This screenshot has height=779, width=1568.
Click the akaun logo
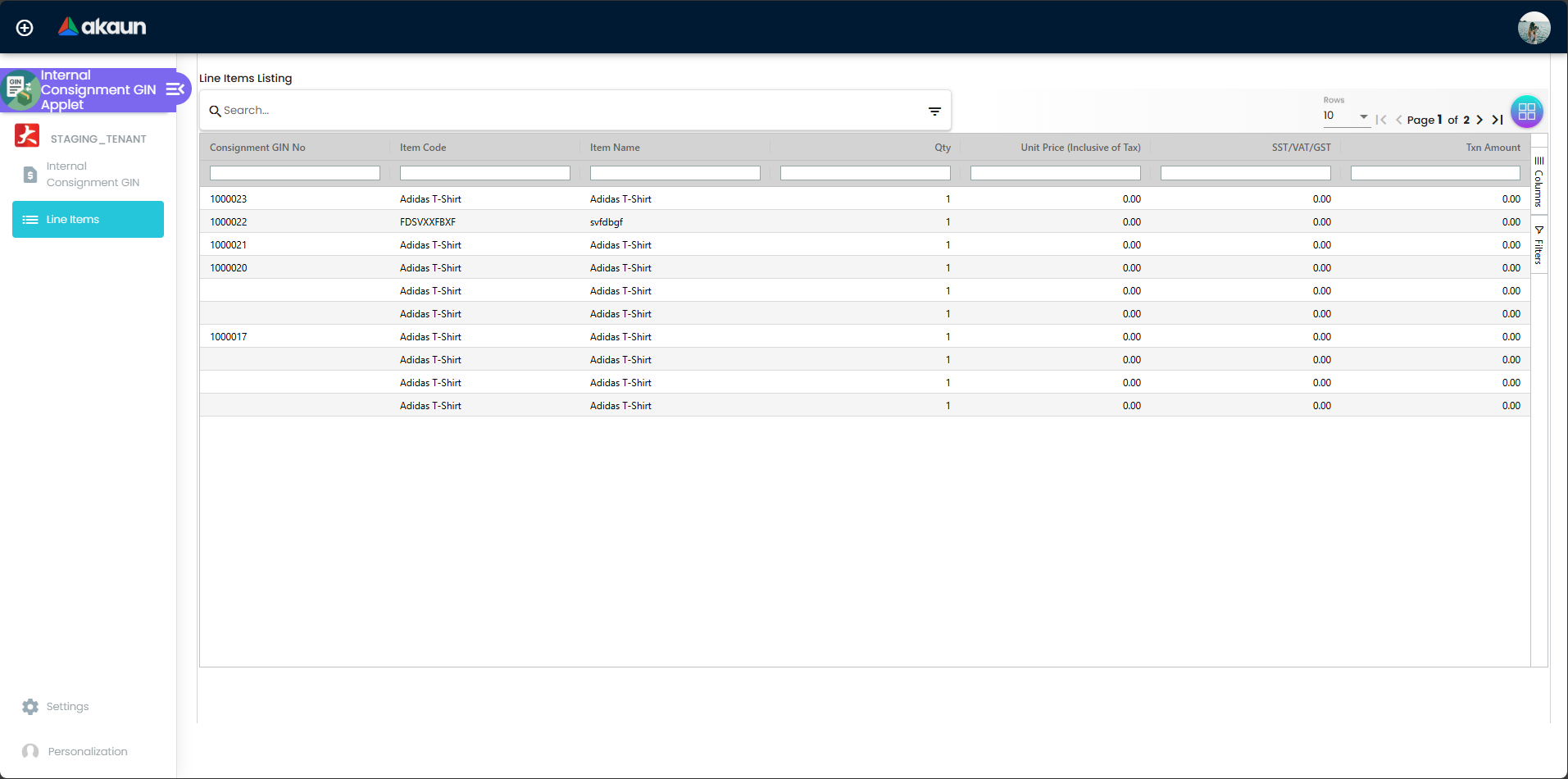coord(101,26)
